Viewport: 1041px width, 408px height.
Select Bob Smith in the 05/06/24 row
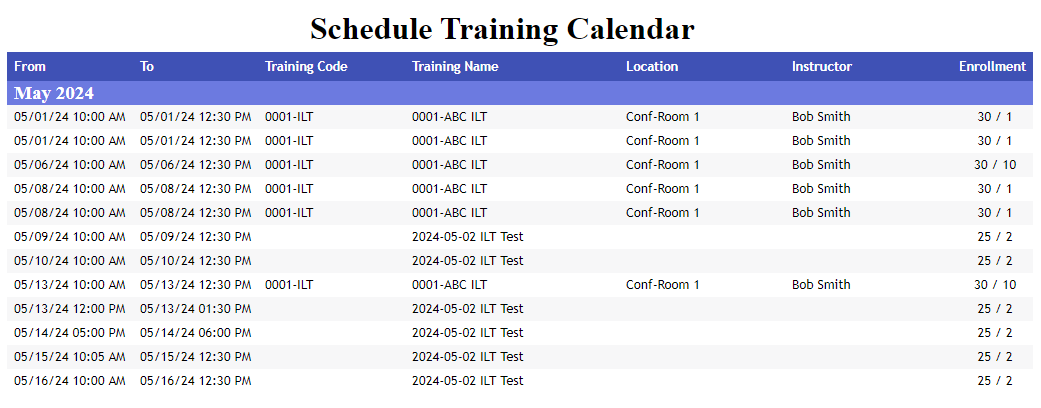point(821,165)
